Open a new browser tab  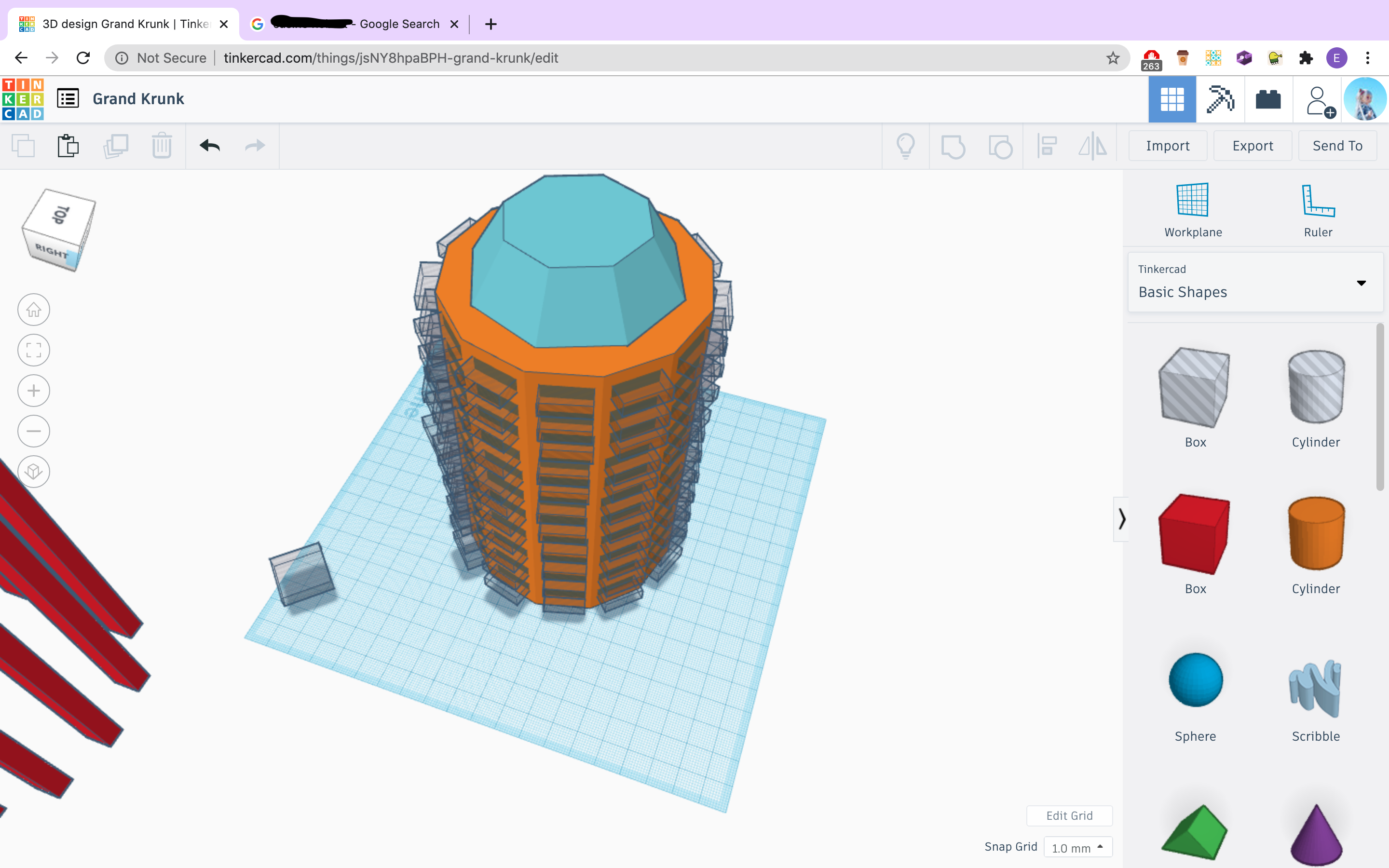coord(491,24)
